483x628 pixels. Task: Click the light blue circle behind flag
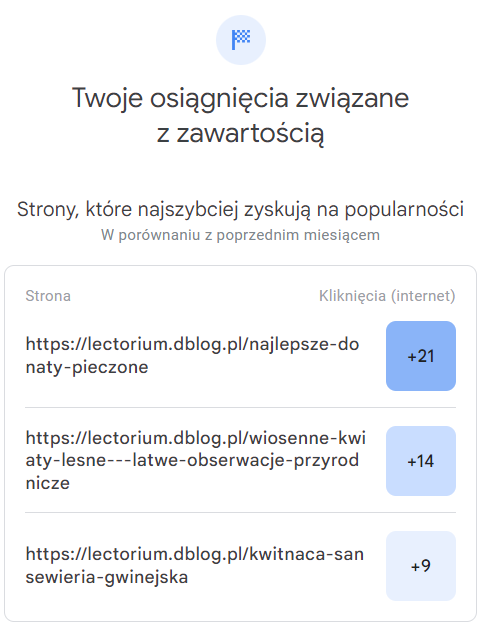[241, 40]
